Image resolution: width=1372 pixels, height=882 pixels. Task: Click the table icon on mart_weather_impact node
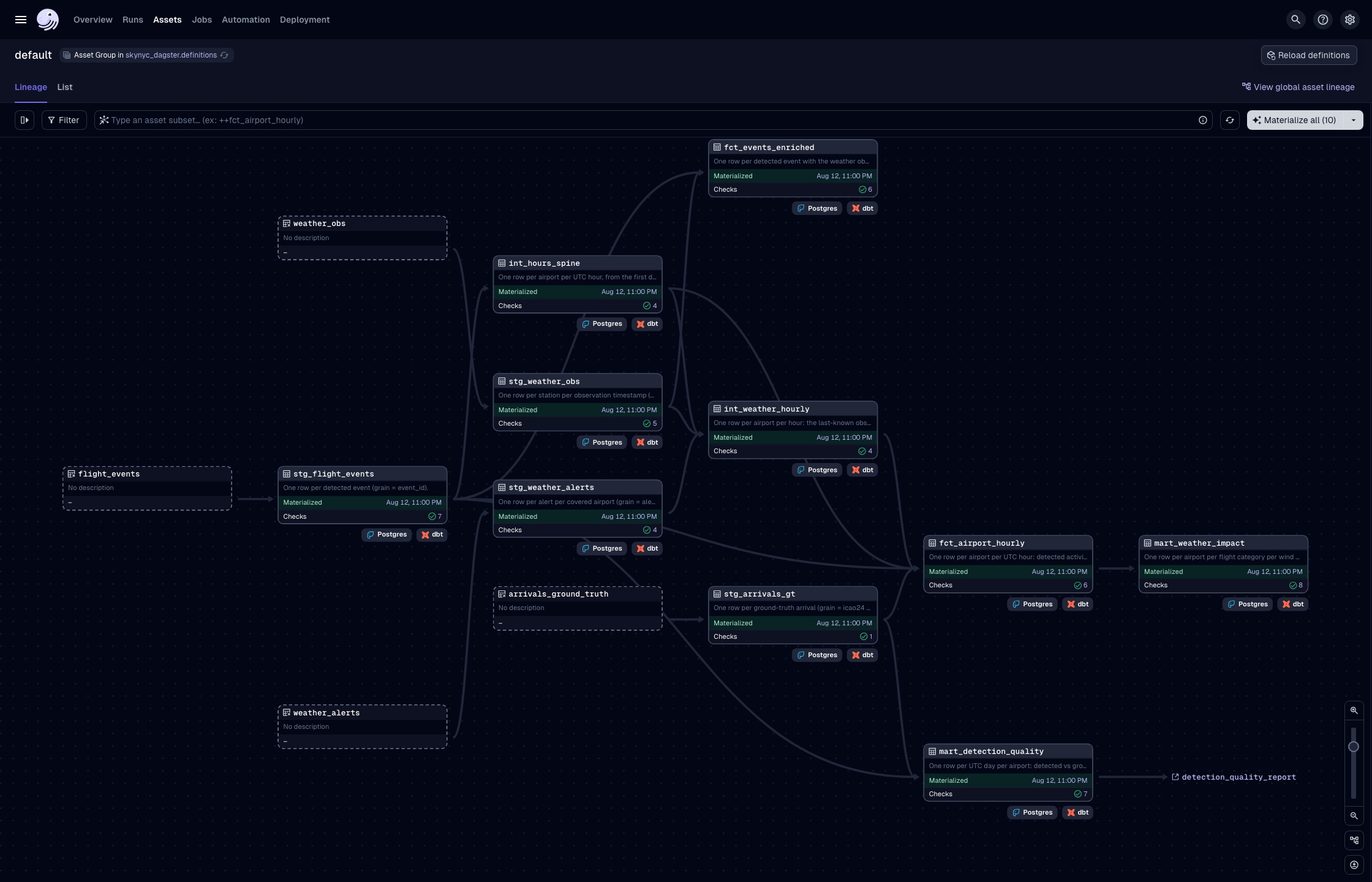(1148, 543)
